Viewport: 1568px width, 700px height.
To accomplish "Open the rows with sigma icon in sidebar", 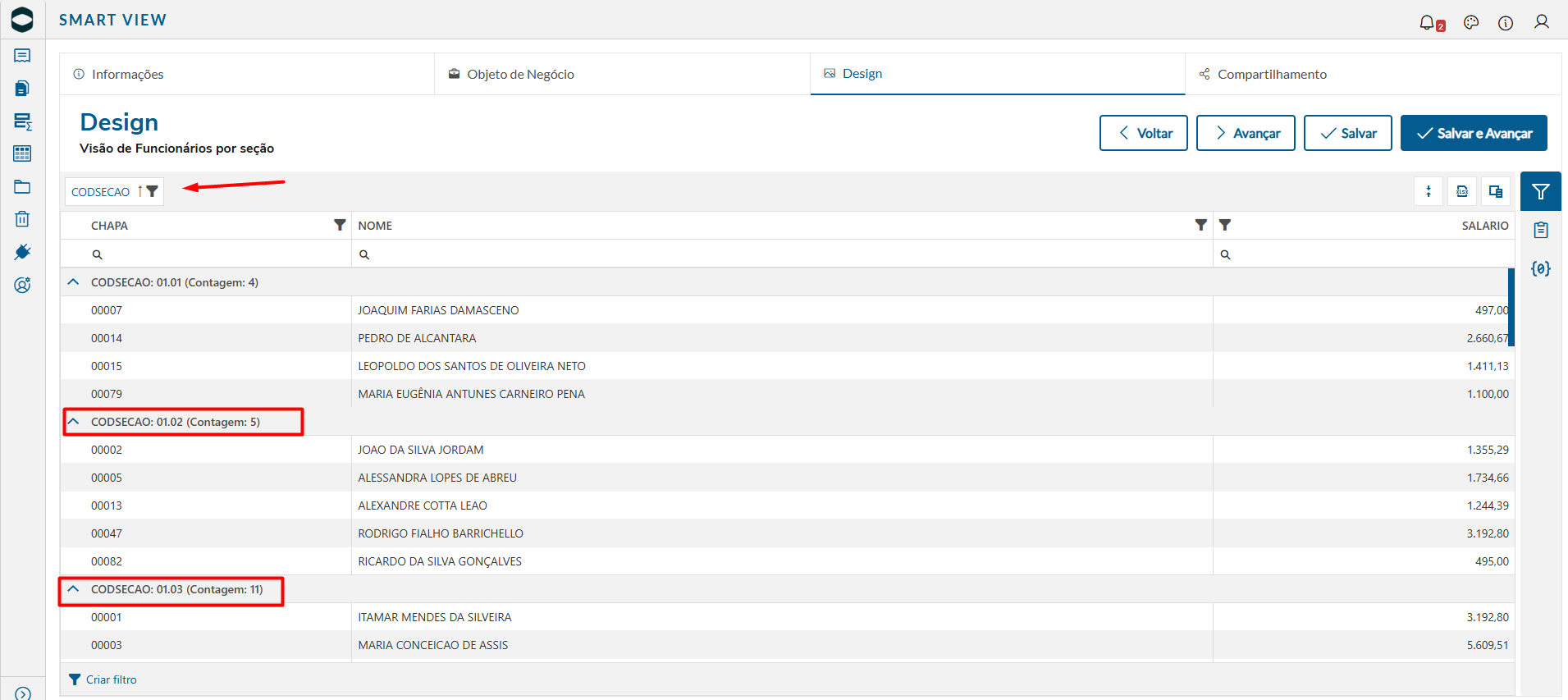I will pos(22,121).
